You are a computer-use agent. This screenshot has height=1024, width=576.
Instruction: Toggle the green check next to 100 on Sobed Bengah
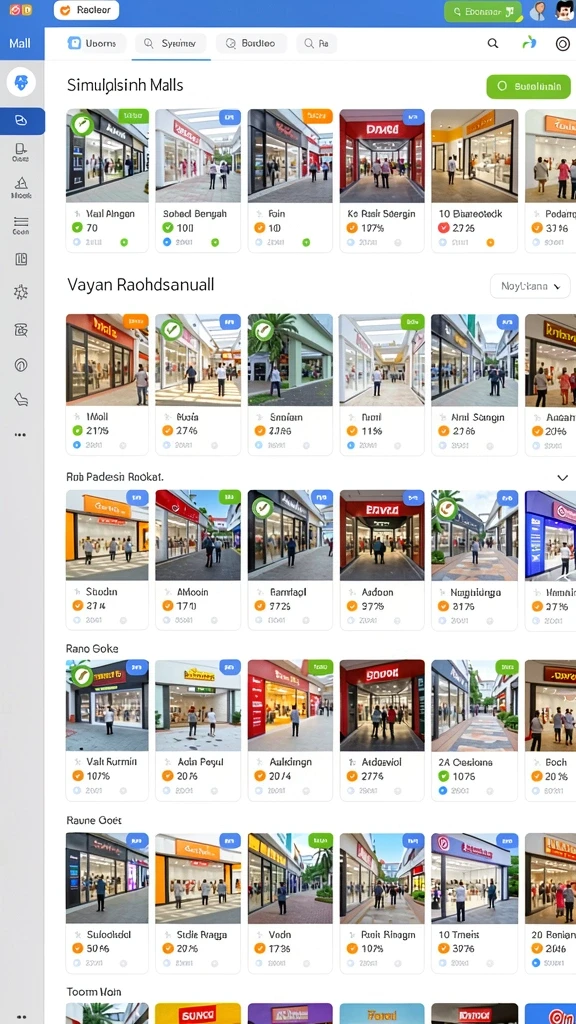(x=167, y=228)
